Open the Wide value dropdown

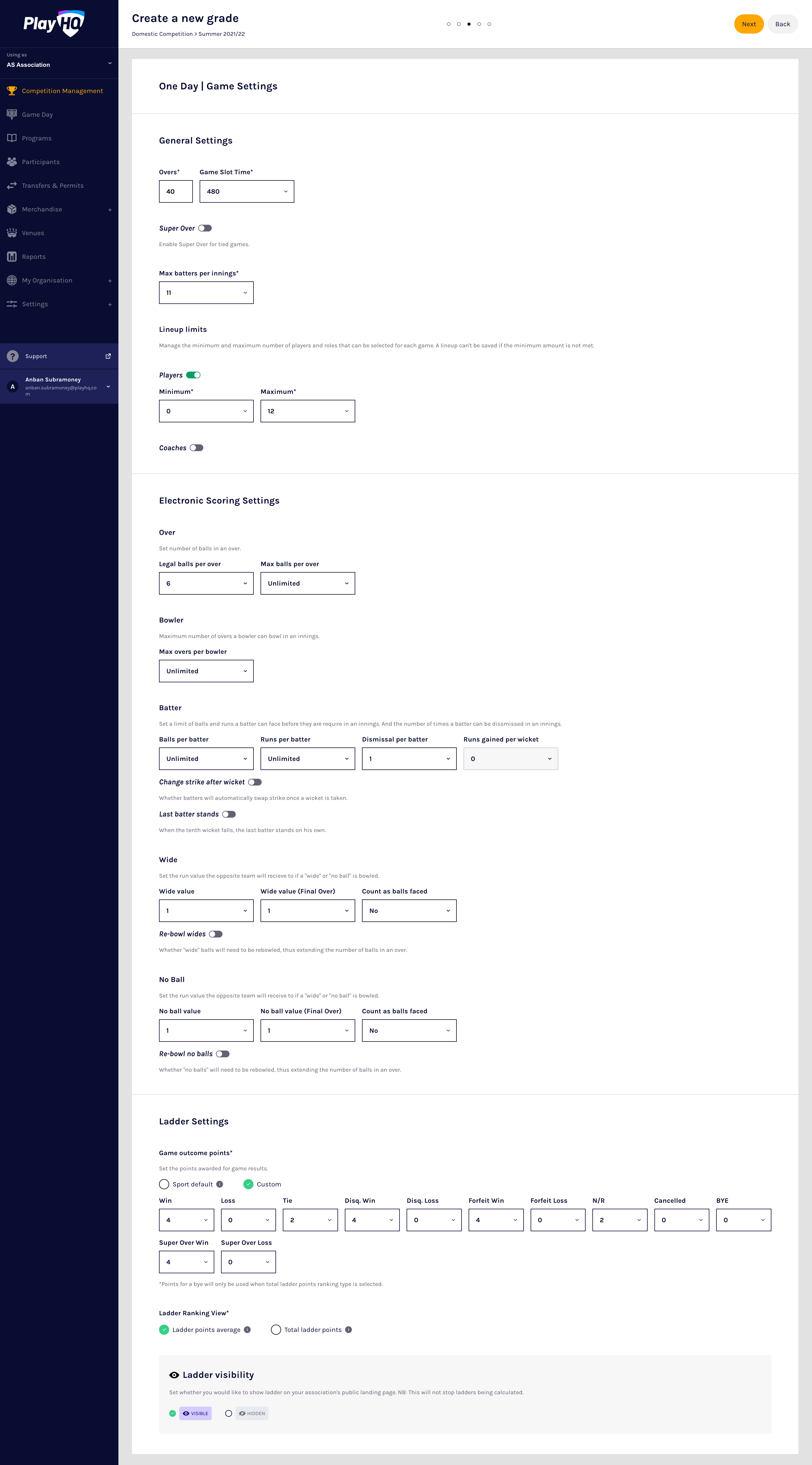(206, 910)
